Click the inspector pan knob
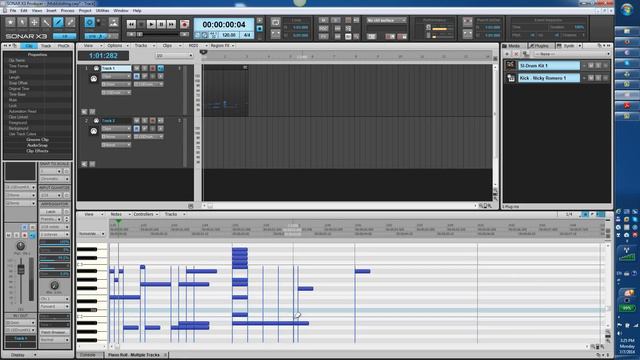 (x=20, y=246)
